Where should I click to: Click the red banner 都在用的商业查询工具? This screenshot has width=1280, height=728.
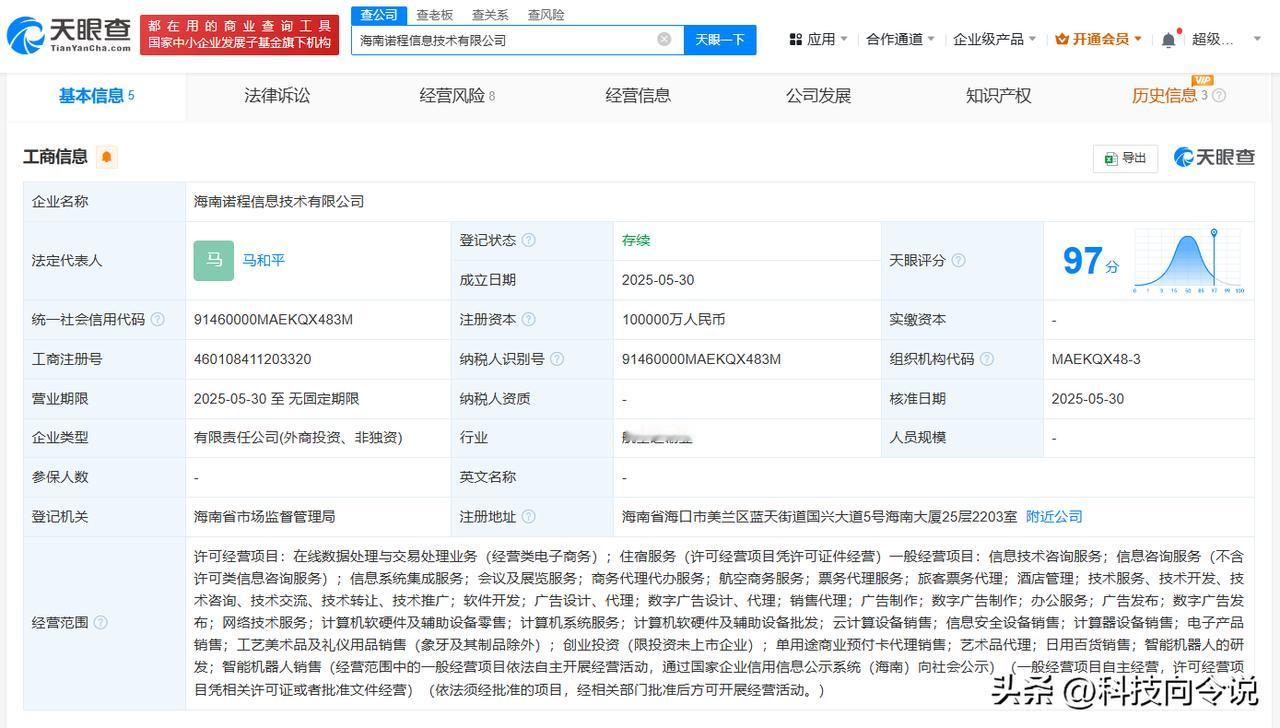[x=239, y=34]
